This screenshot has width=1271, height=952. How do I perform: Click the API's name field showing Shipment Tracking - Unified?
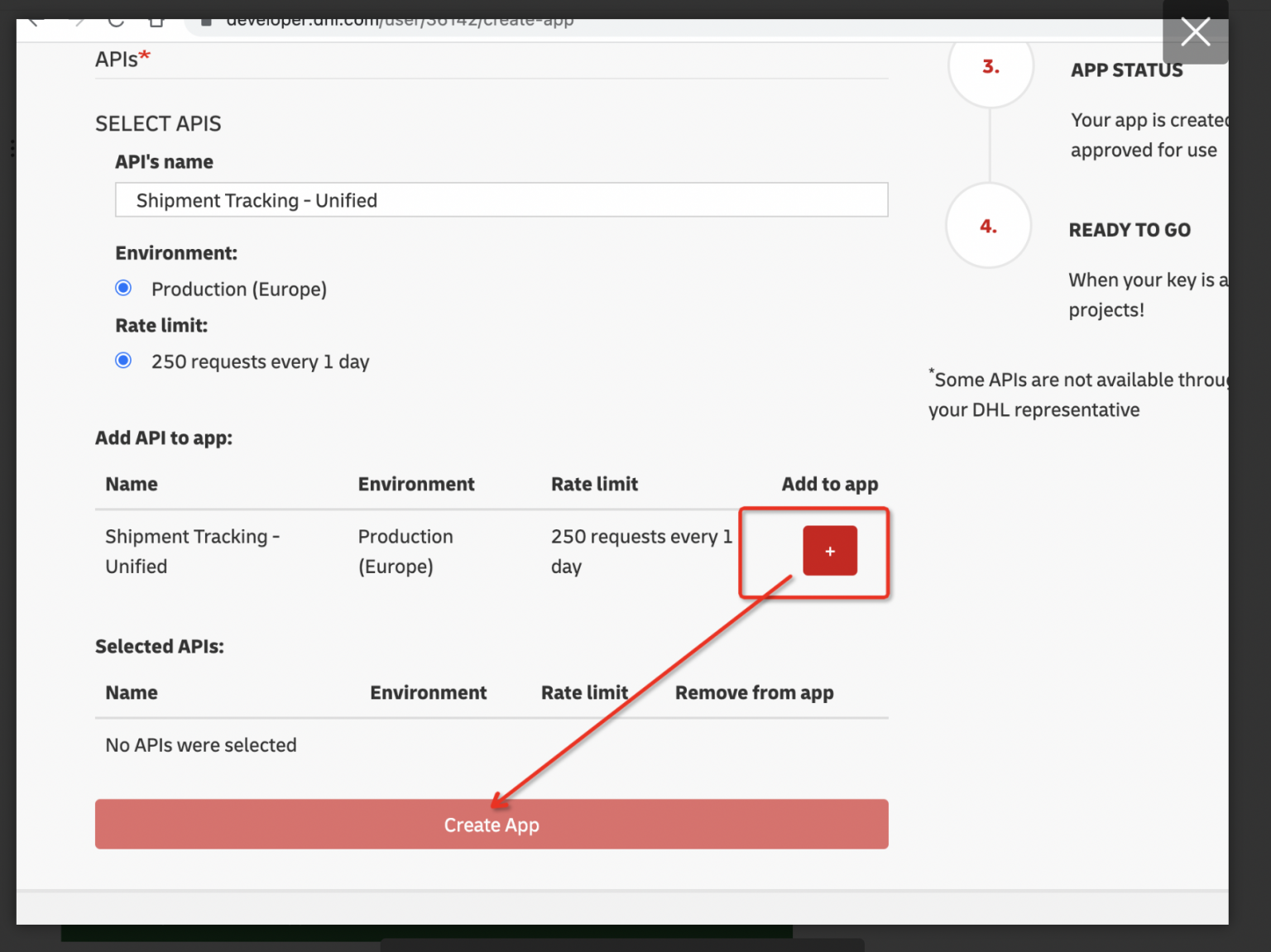point(501,200)
